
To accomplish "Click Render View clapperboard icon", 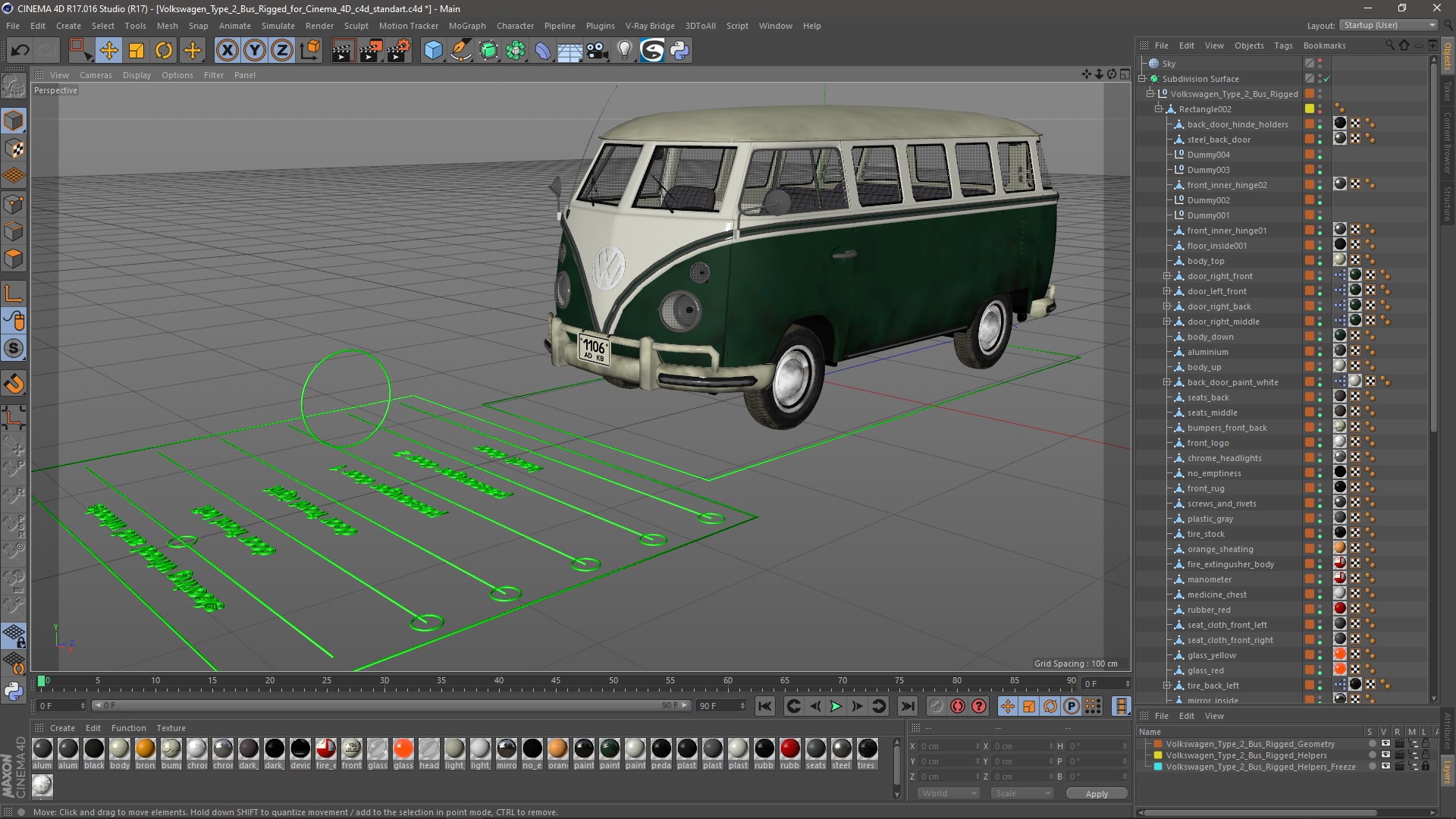I will click(342, 51).
